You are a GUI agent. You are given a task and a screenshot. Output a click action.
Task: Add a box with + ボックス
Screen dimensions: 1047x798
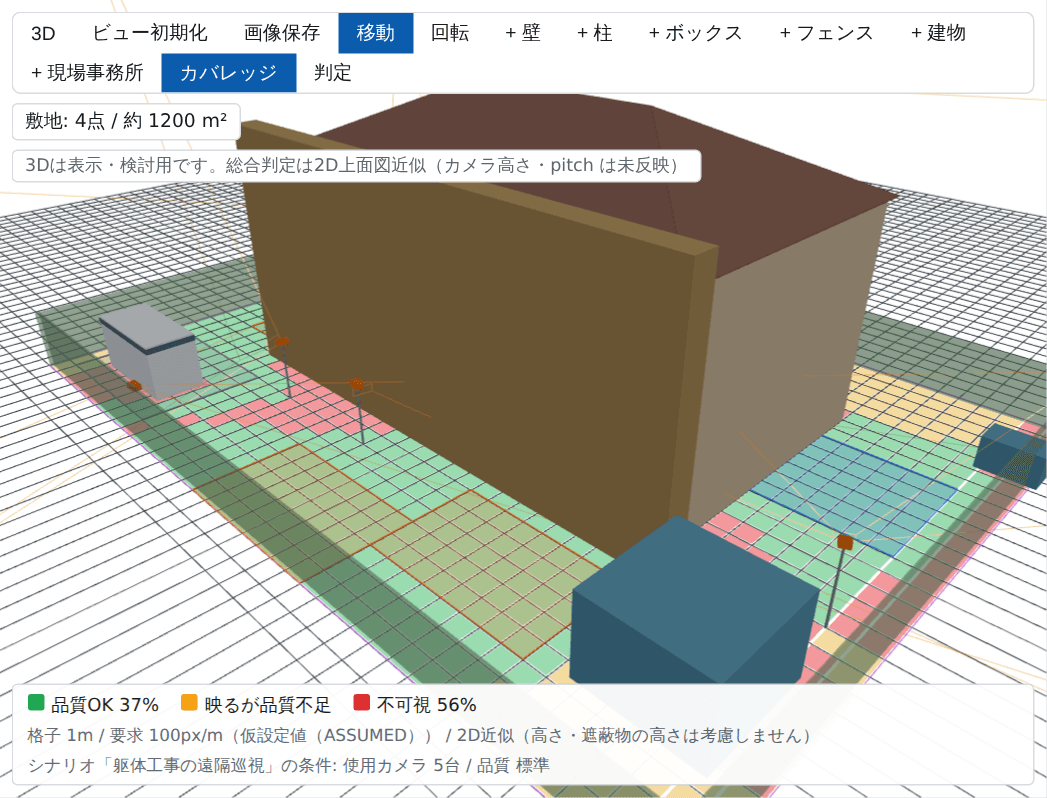click(x=696, y=33)
